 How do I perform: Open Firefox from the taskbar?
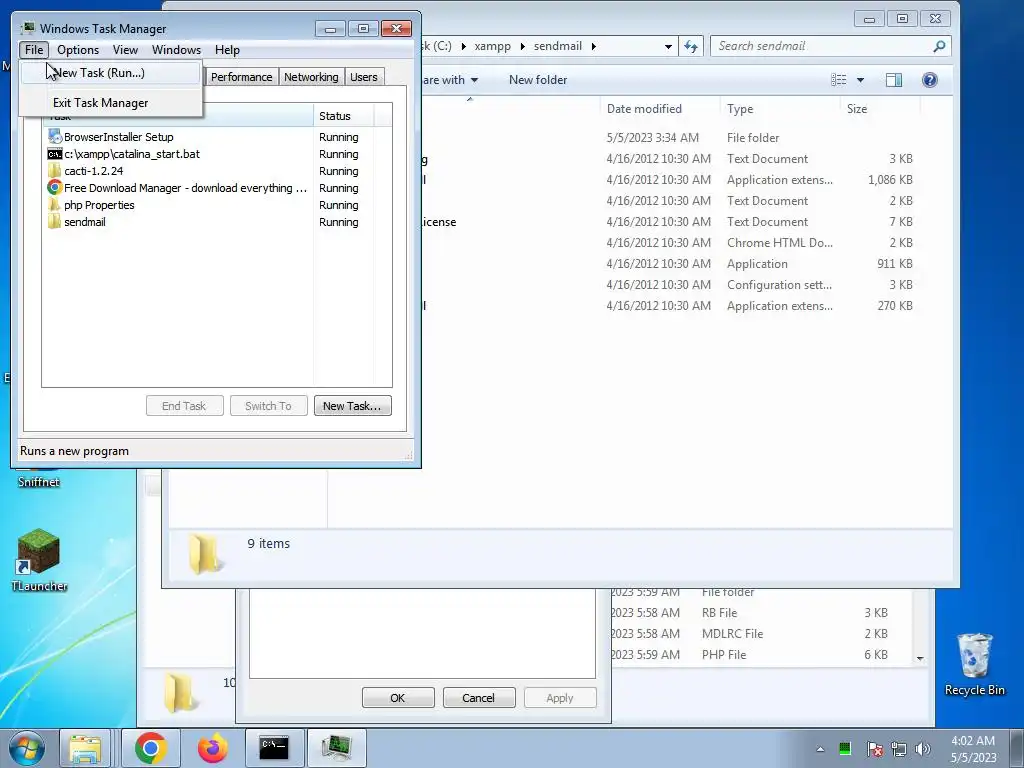click(213, 748)
